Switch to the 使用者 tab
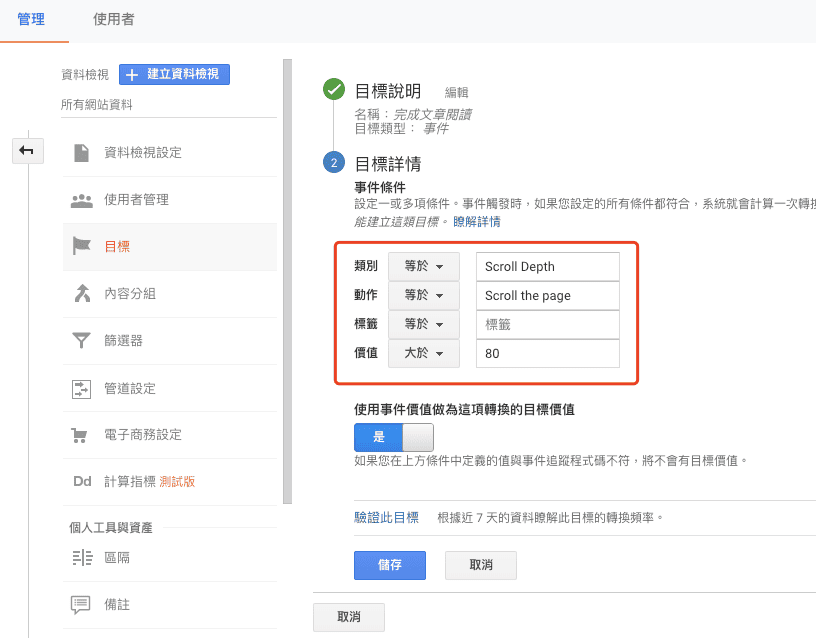The height and width of the screenshot is (638, 816). click(113, 20)
